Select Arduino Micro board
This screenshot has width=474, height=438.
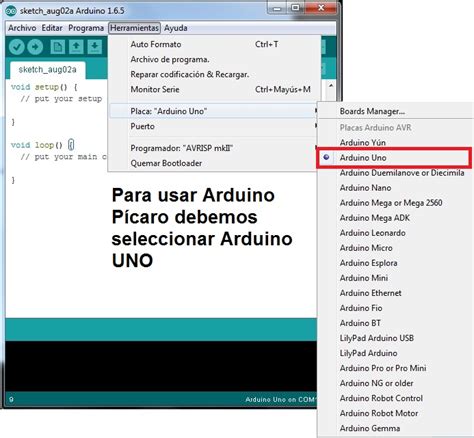tap(395, 248)
